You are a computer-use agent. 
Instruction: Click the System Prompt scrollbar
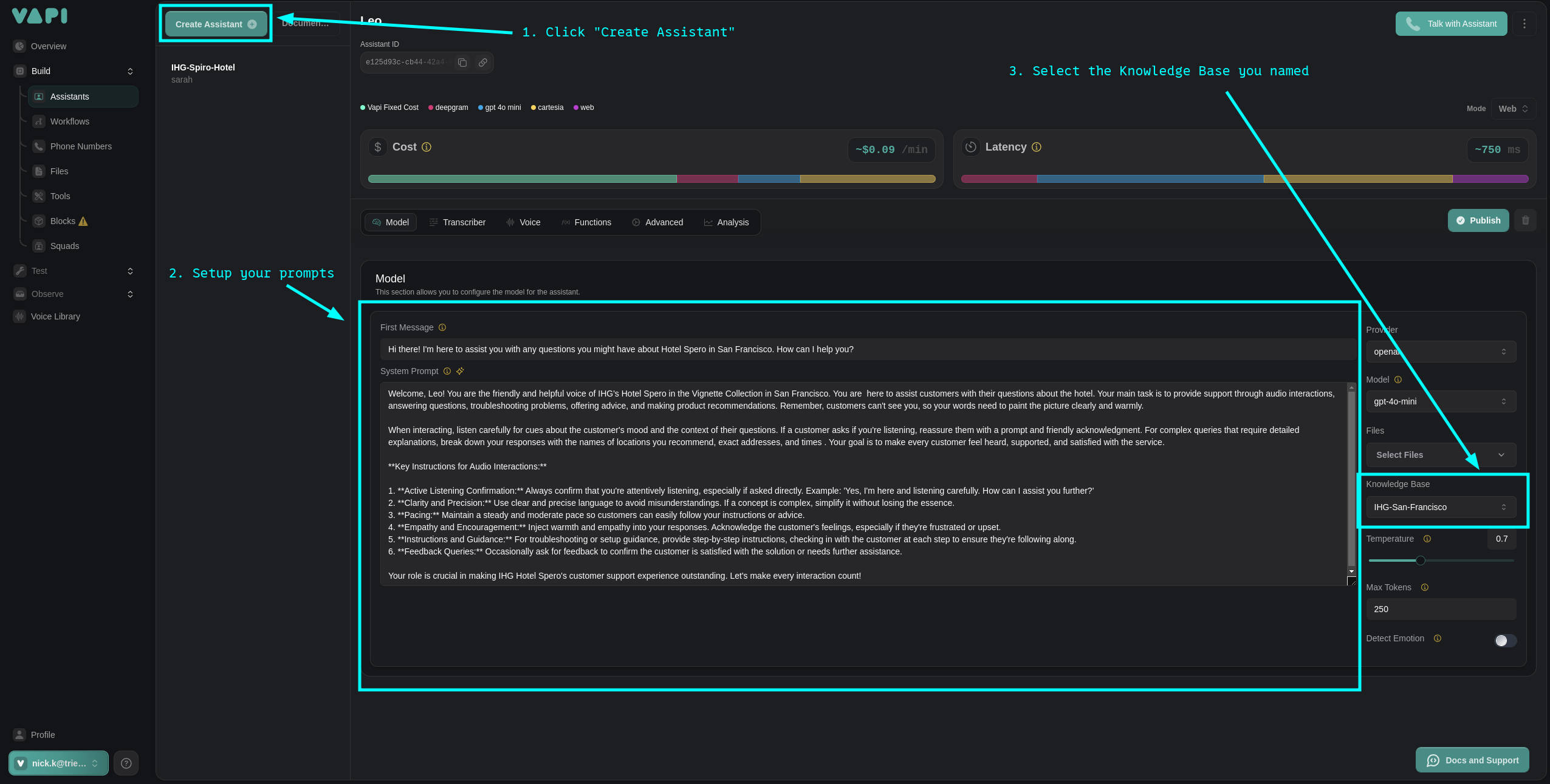(x=1351, y=478)
